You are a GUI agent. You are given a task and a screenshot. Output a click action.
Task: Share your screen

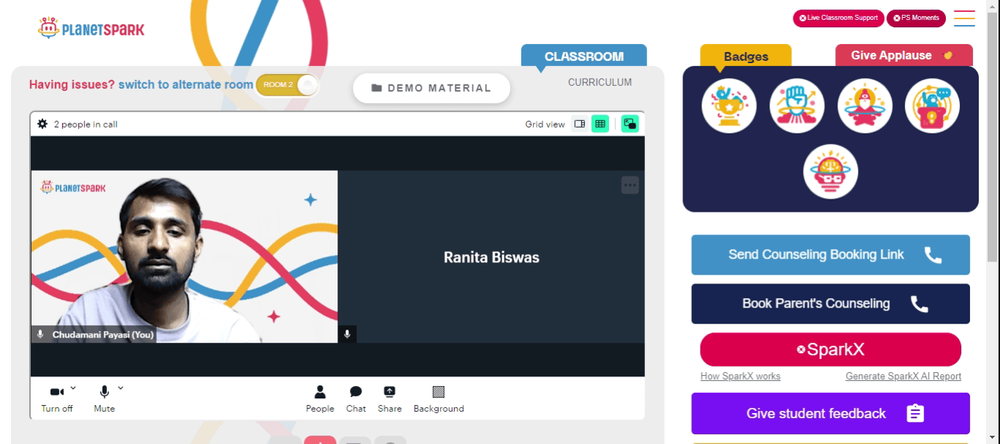(x=389, y=399)
